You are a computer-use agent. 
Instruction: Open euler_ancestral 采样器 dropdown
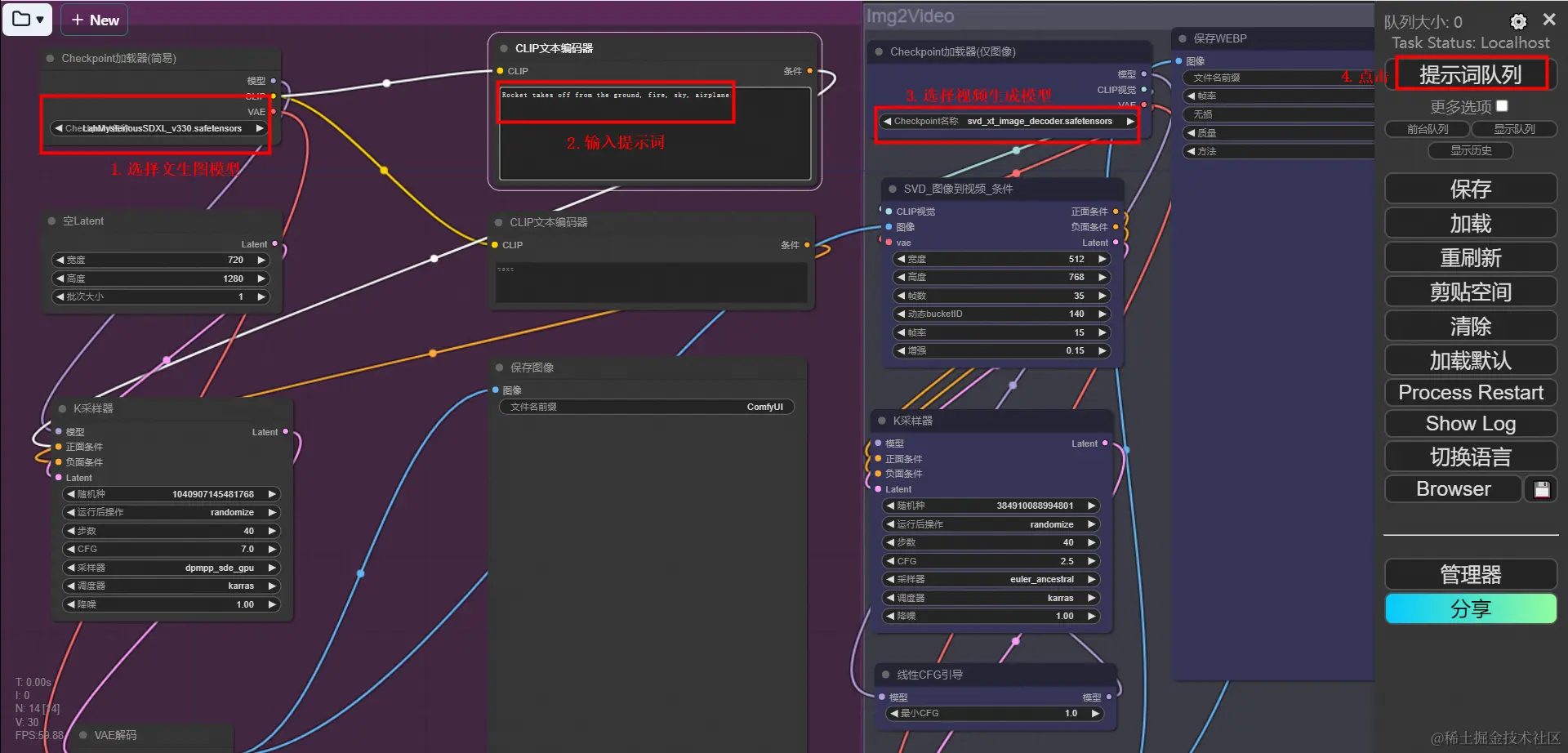[x=991, y=579]
